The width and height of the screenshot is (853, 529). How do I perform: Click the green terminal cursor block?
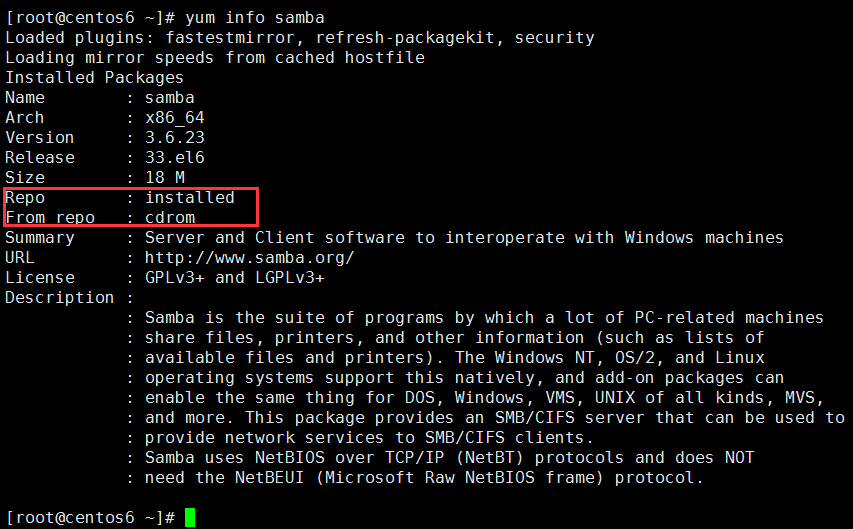point(190,517)
